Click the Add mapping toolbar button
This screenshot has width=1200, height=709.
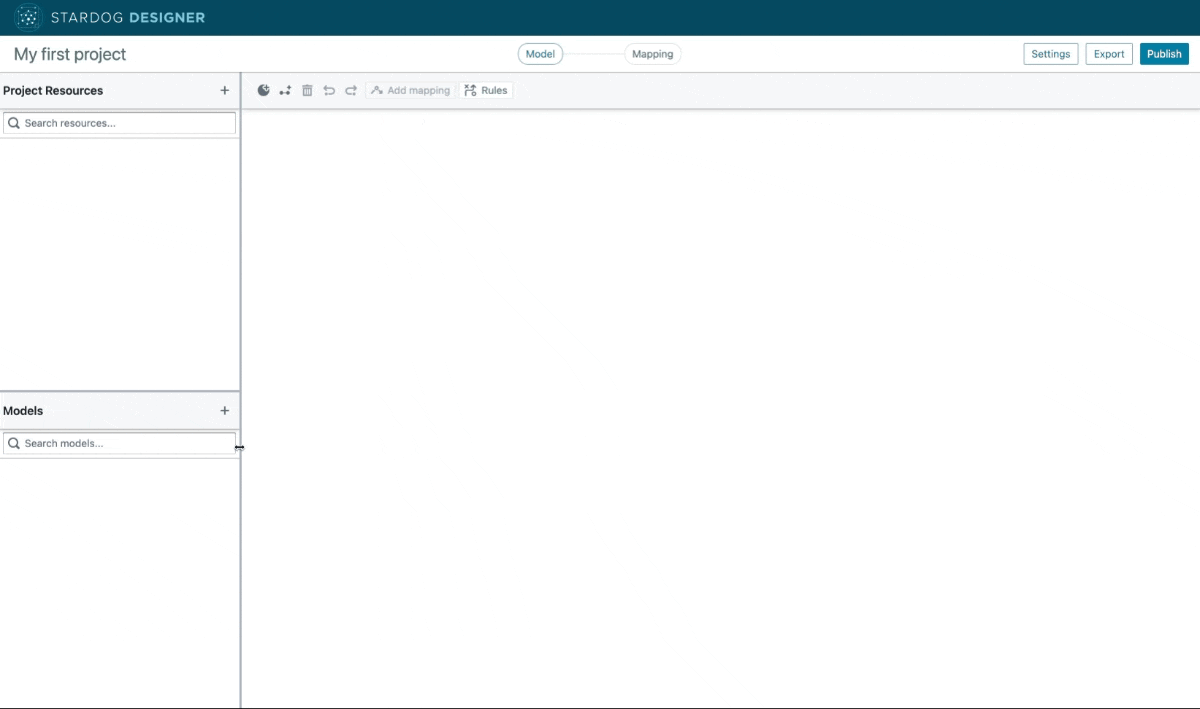(410, 90)
